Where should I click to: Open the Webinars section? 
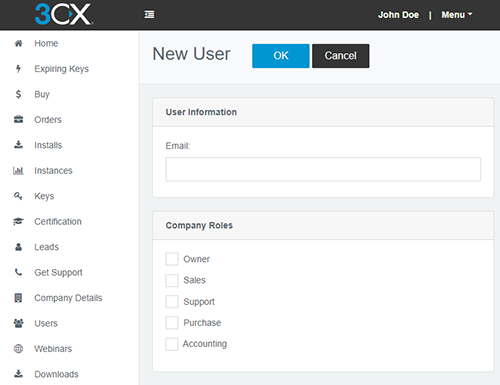[53, 349]
